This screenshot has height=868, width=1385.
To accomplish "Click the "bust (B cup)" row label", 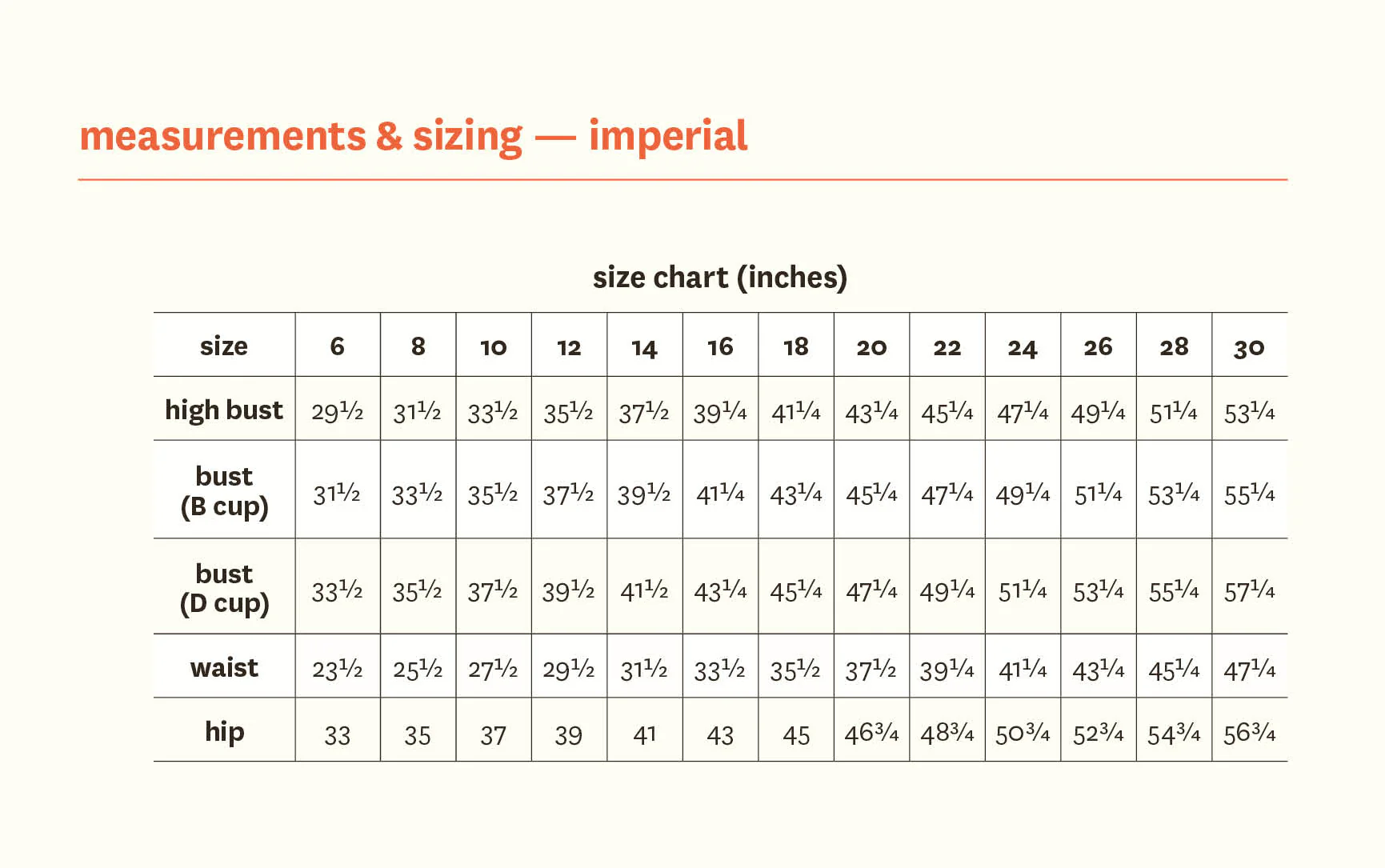I will tap(224, 491).
